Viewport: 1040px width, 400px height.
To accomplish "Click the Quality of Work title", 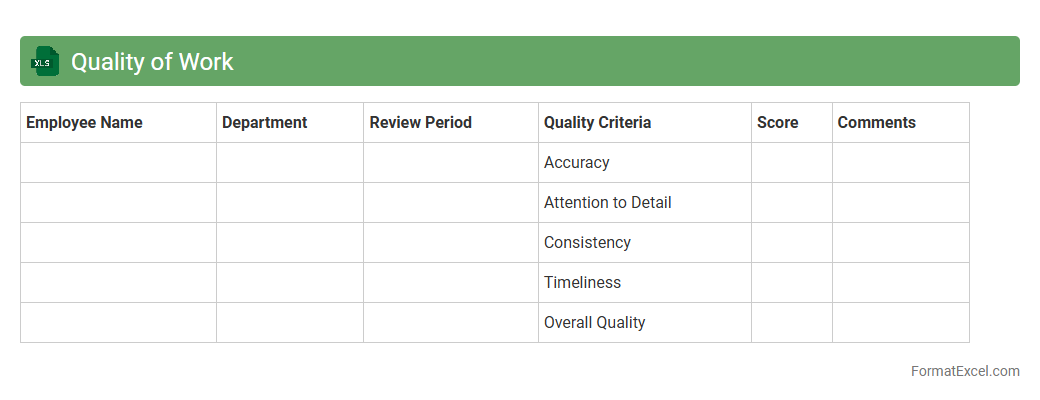I will click(152, 62).
